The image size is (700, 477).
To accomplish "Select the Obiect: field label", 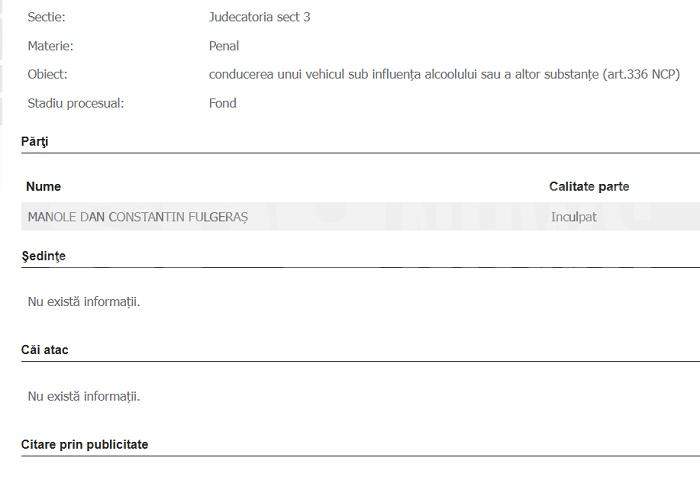I will coord(47,74).
